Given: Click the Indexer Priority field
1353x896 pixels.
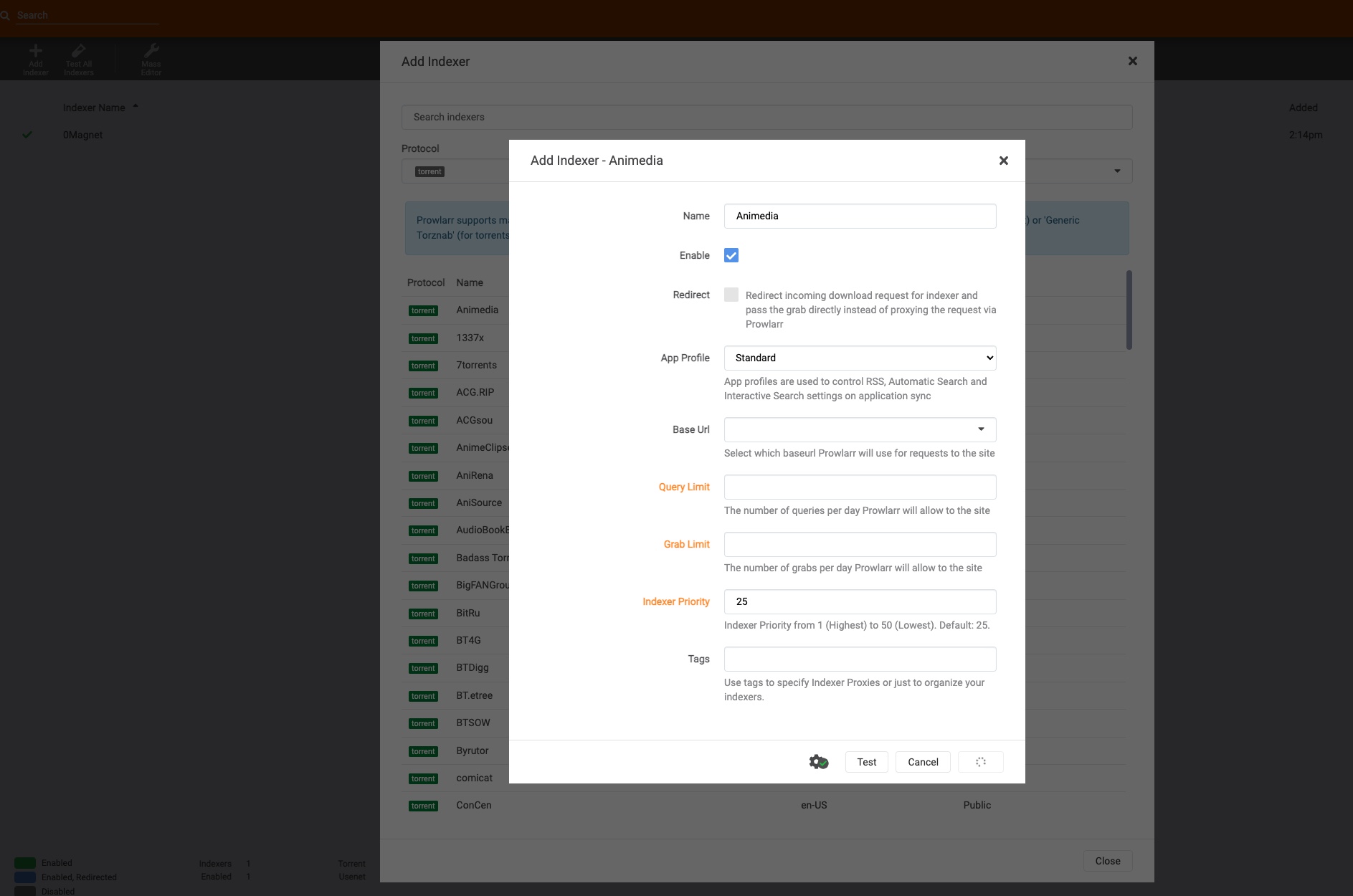Looking at the screenshot, I should 860,601.
